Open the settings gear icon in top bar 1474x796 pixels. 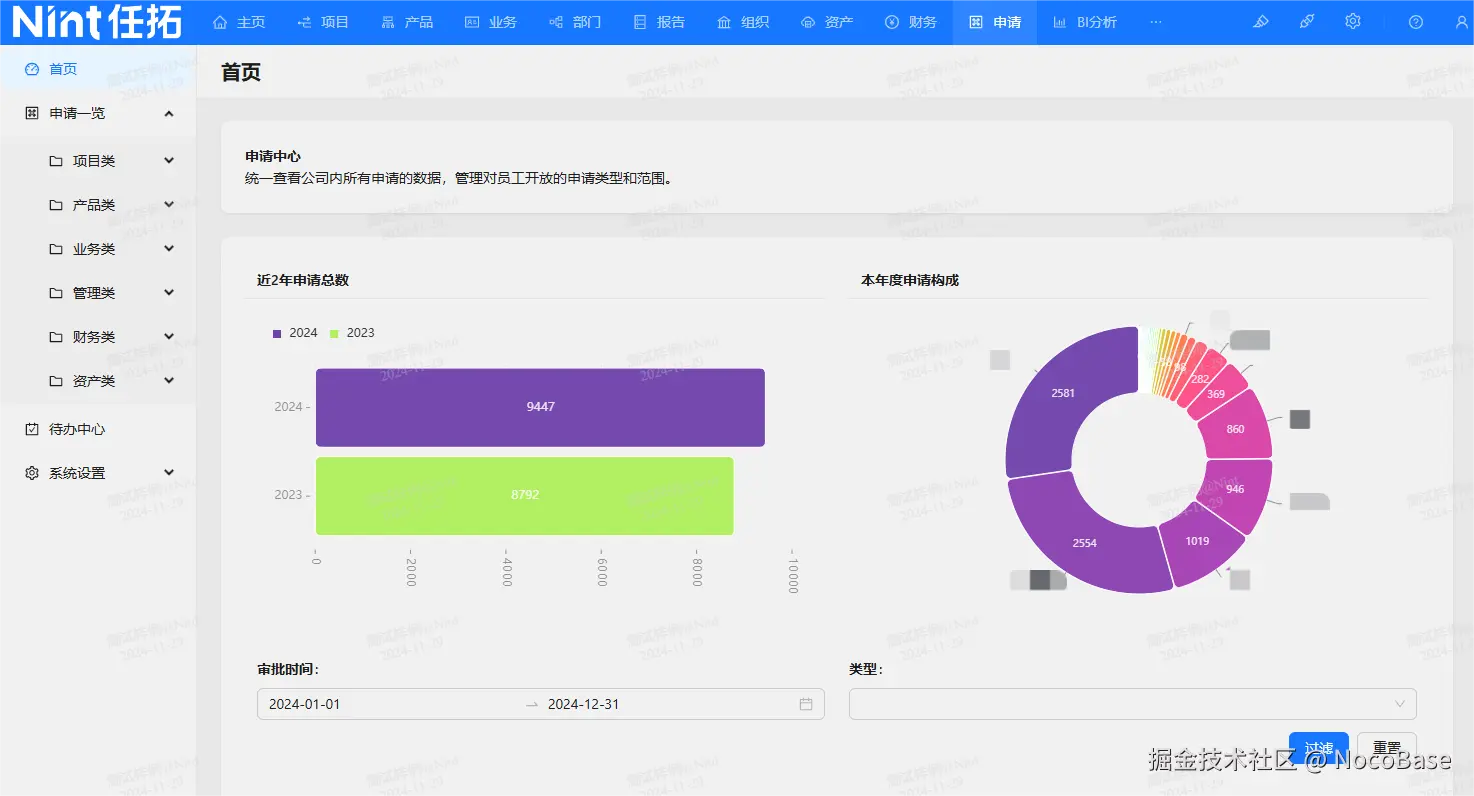coord(1352,21)
